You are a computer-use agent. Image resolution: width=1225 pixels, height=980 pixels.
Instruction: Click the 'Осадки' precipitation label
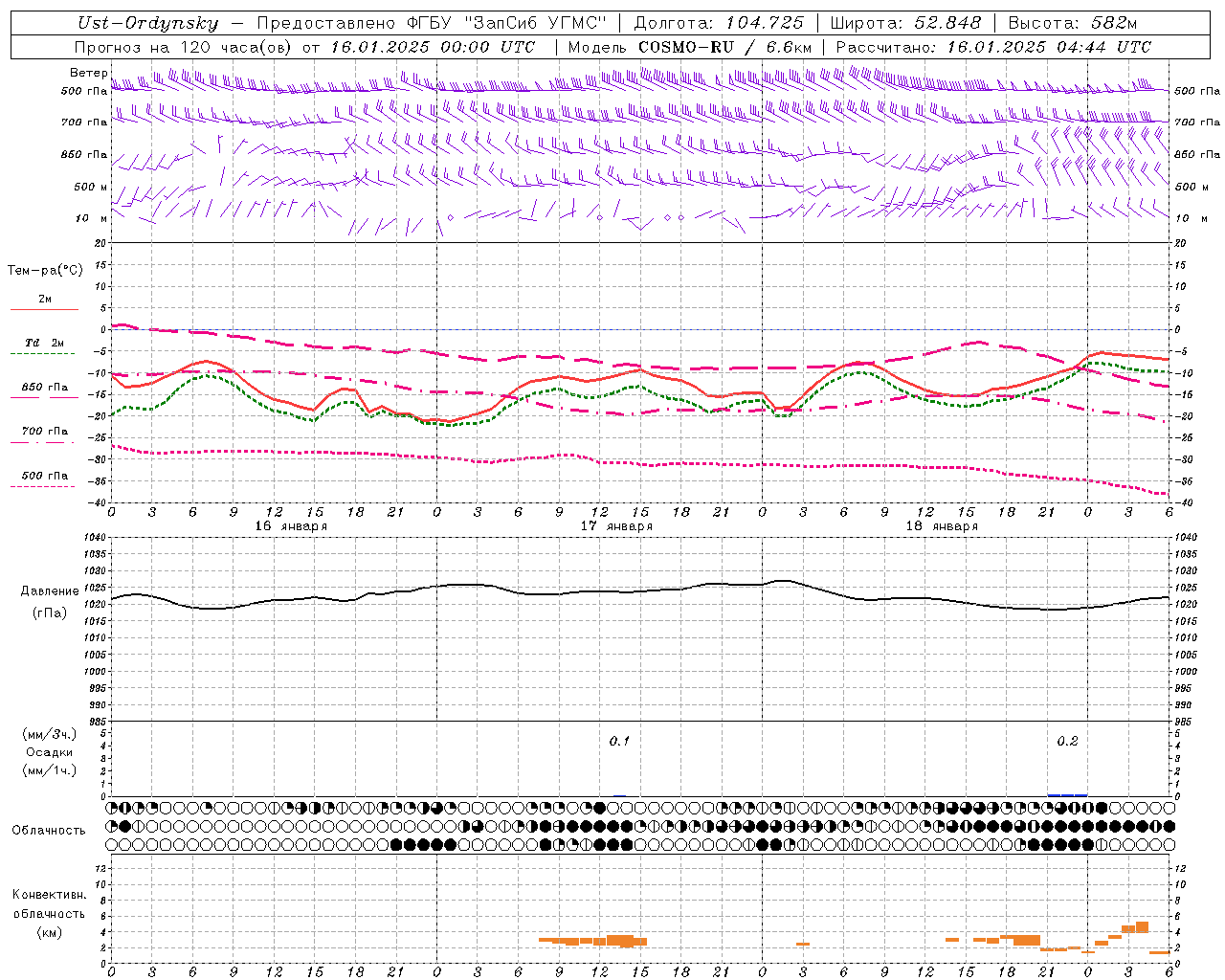(49, 752)
